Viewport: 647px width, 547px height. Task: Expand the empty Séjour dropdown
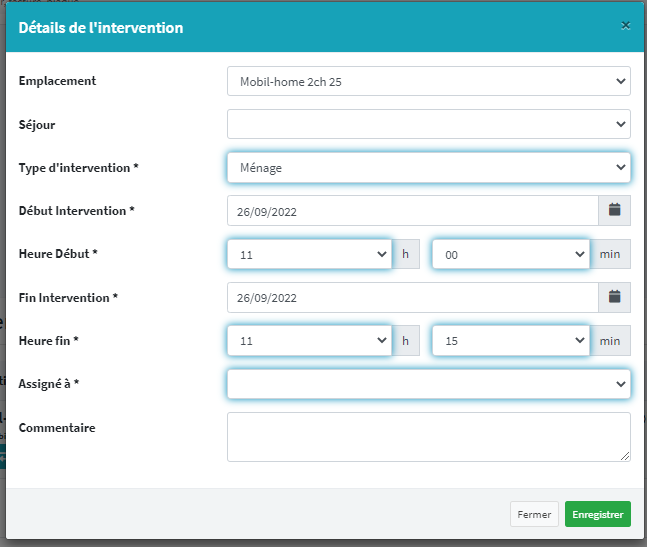[428, 124]
